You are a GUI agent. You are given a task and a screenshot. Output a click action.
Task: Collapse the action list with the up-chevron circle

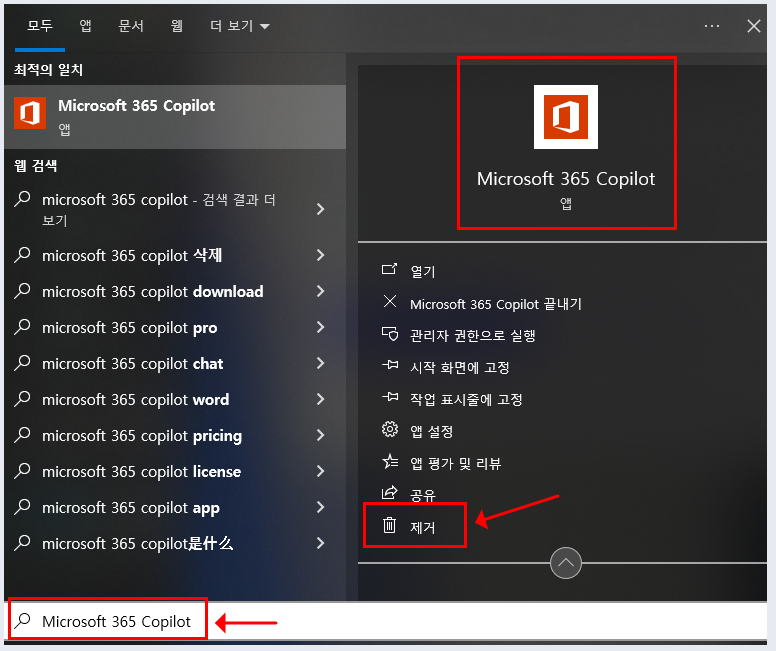click(x=566, y=563)
